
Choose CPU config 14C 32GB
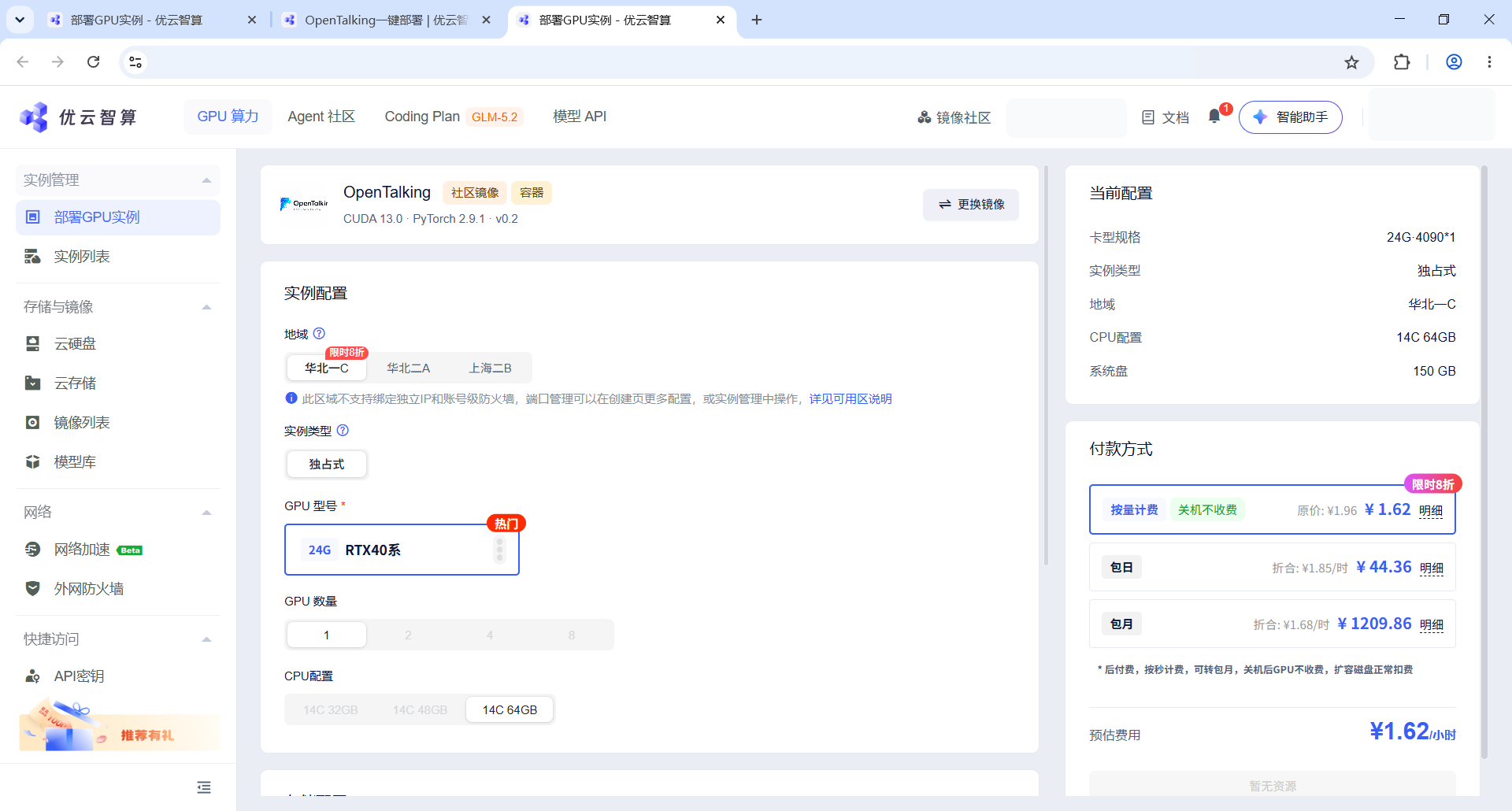(331, 709)
